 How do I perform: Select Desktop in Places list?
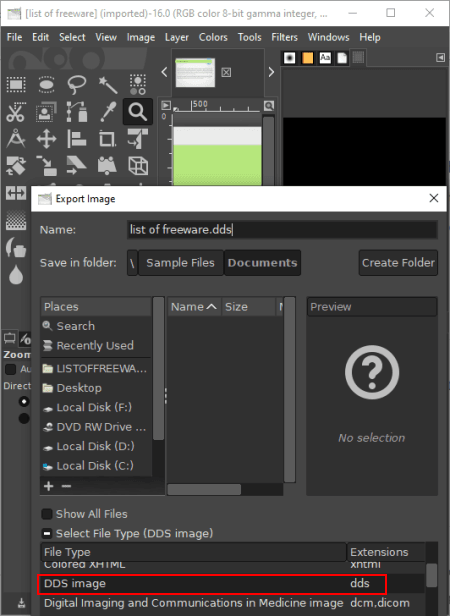click(x=96, y=388)
